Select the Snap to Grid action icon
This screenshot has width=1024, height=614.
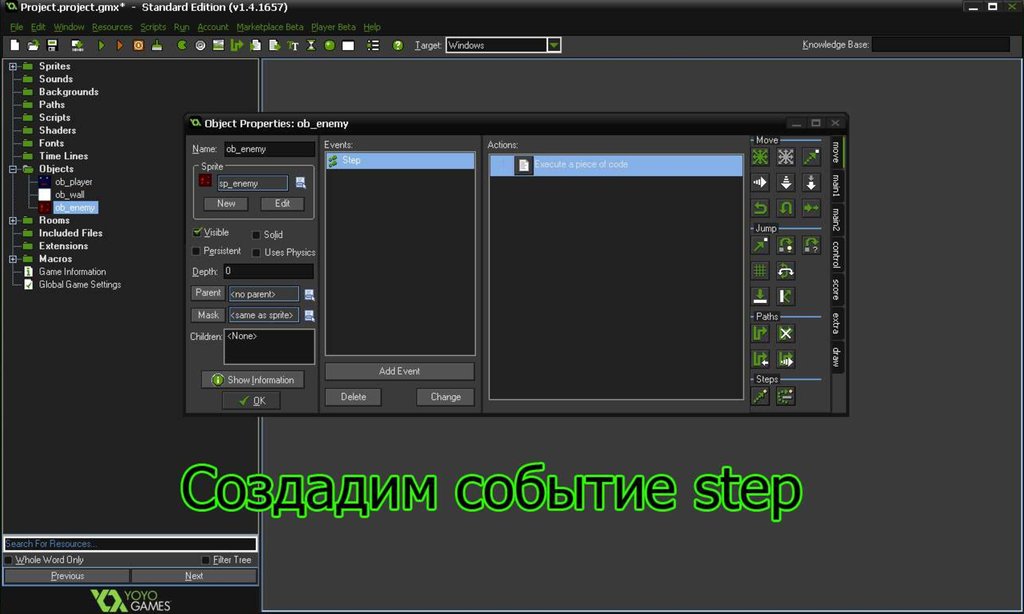[761, 270]
